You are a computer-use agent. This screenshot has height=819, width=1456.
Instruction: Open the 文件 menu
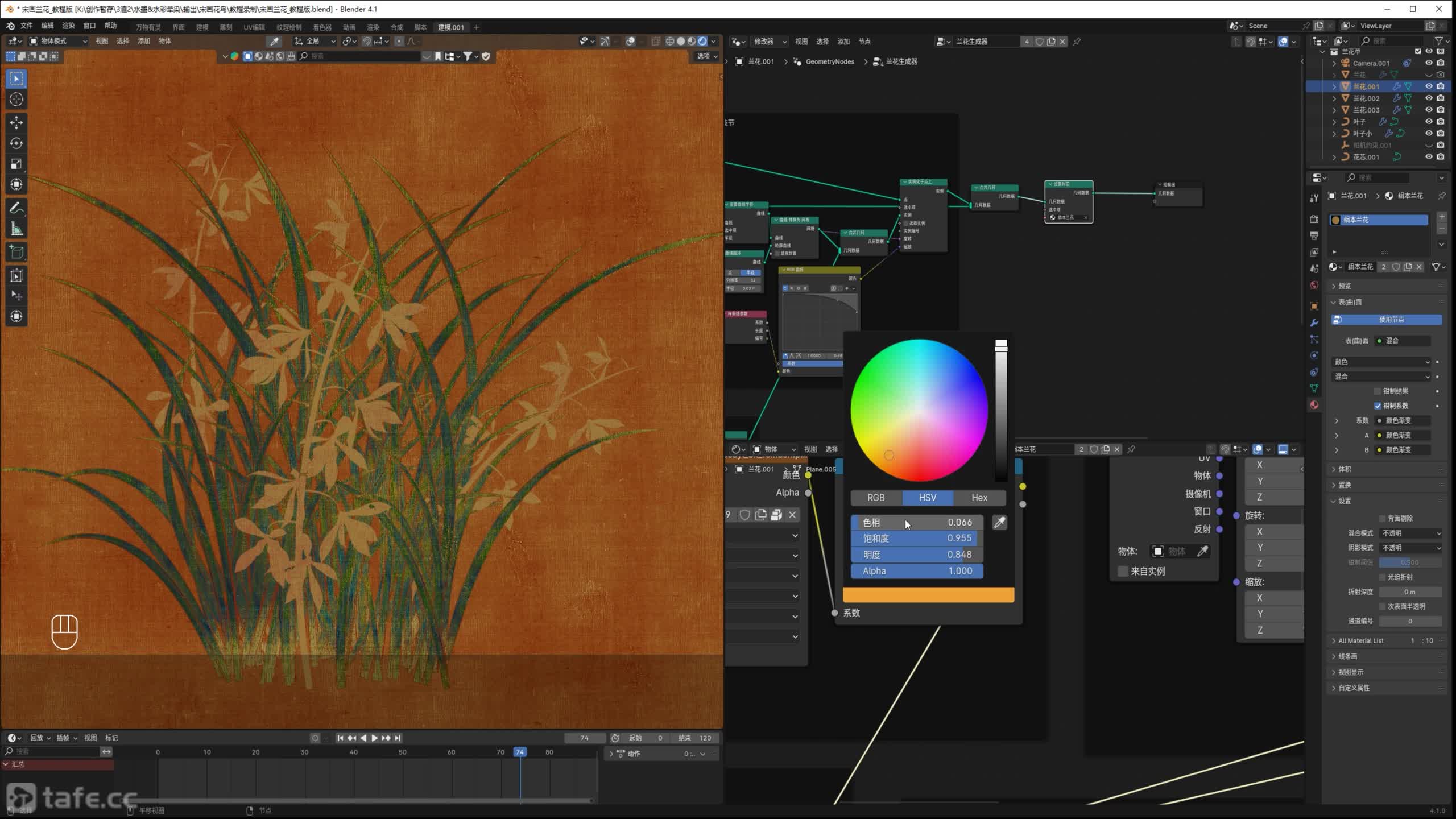click(x=26, y=26)
